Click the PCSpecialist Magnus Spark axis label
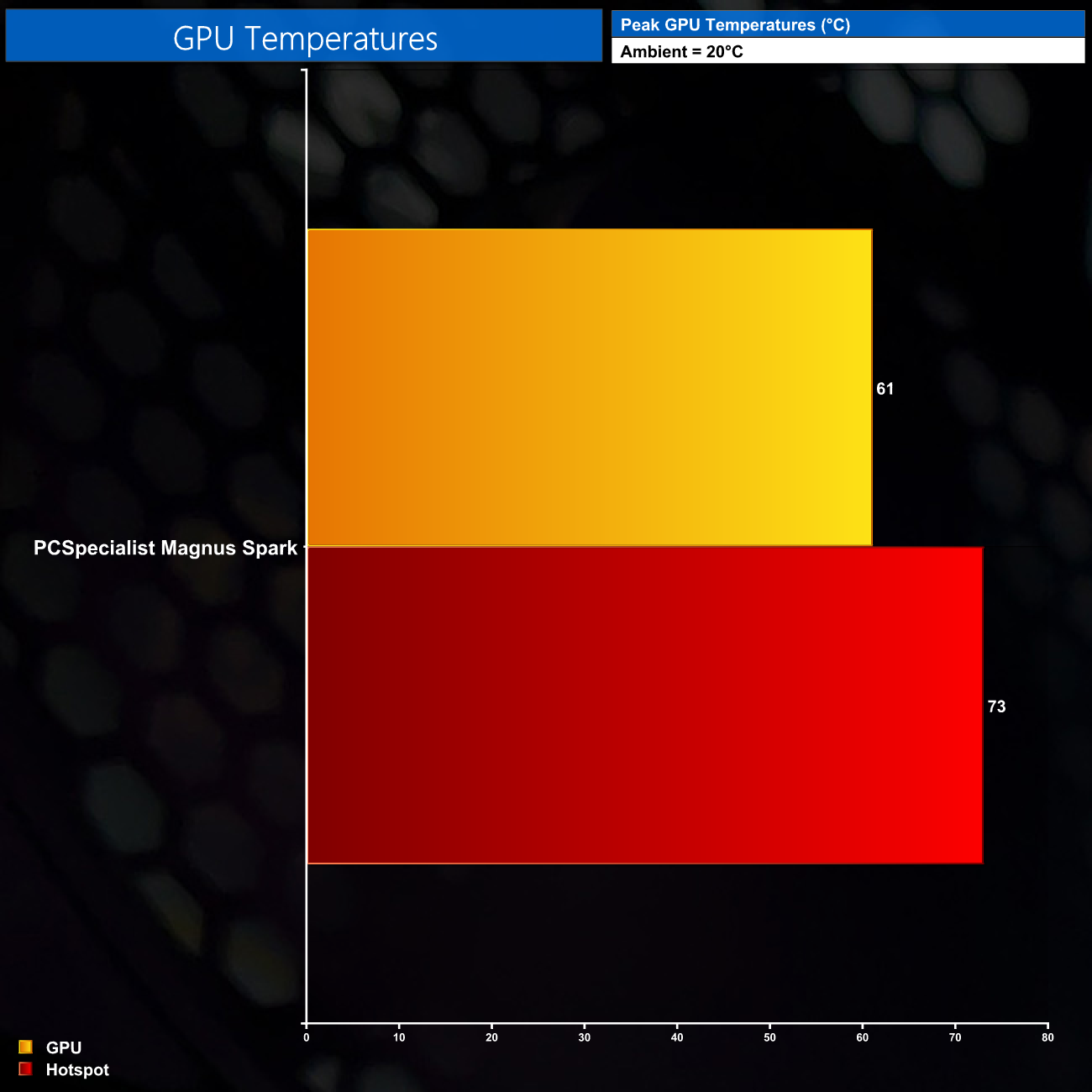 pos(165,548)
